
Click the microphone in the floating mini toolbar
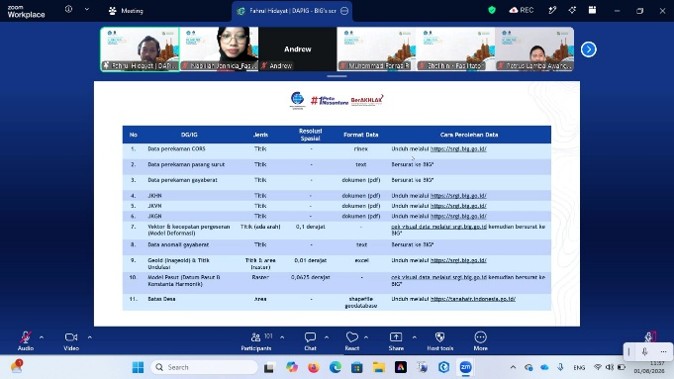644,352
